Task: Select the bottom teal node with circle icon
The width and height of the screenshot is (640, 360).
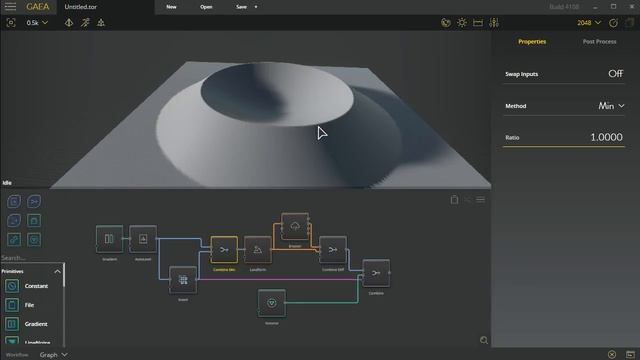Action: (272, 303)
